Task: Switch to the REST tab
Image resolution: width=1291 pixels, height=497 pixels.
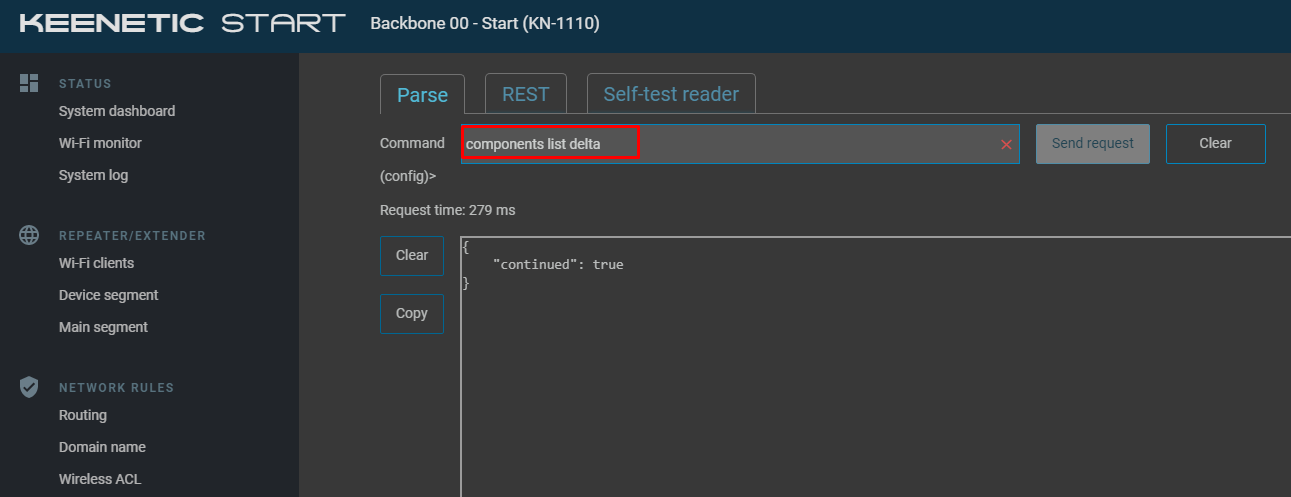Action: 525,93
